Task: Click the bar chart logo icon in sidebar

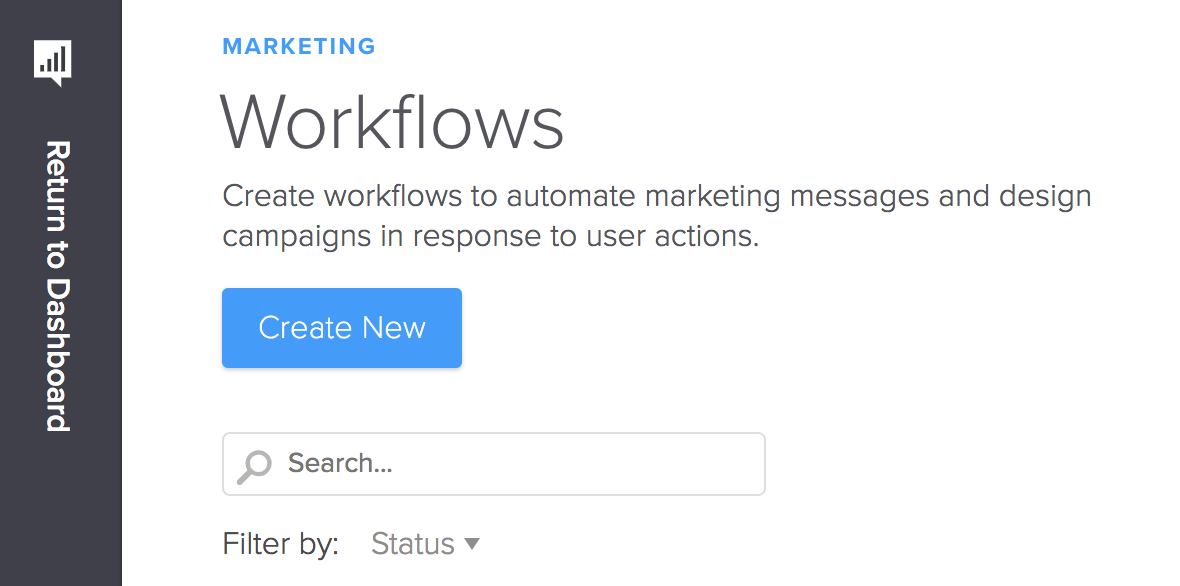Action: [53, 63]
